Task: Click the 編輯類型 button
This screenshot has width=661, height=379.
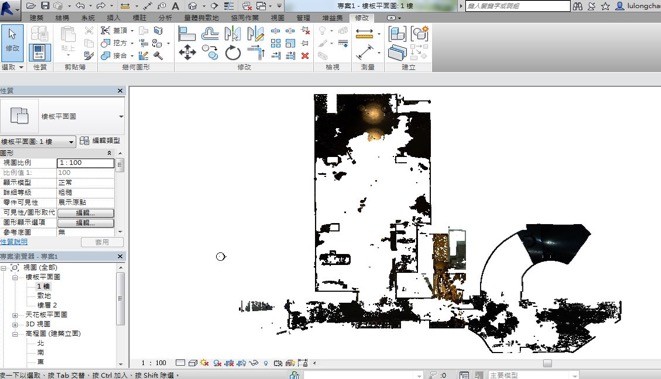Action: pos(100,141)
